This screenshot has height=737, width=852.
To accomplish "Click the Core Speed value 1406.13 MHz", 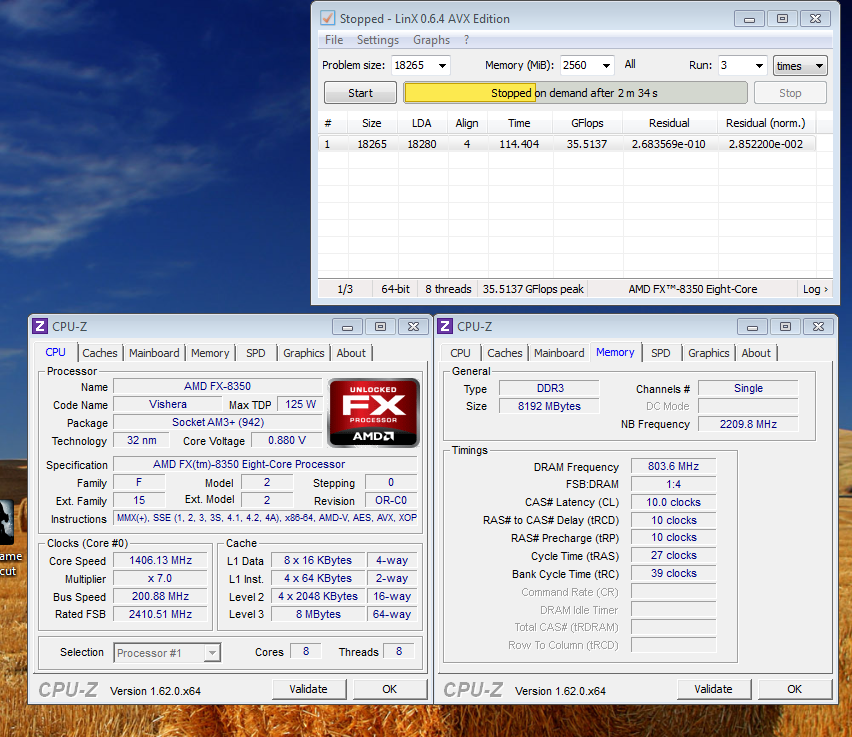I will click(160, 560).
